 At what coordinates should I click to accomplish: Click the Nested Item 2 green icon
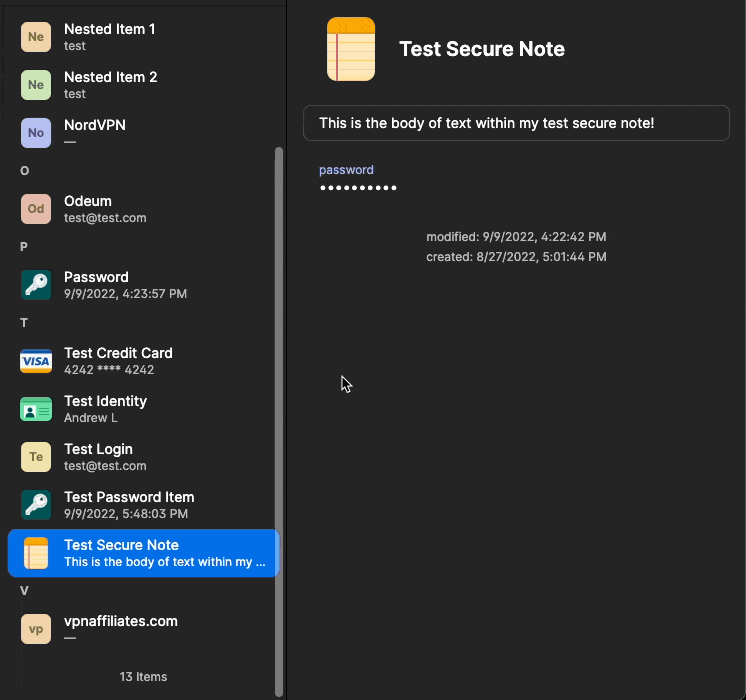tap(36, 85)
